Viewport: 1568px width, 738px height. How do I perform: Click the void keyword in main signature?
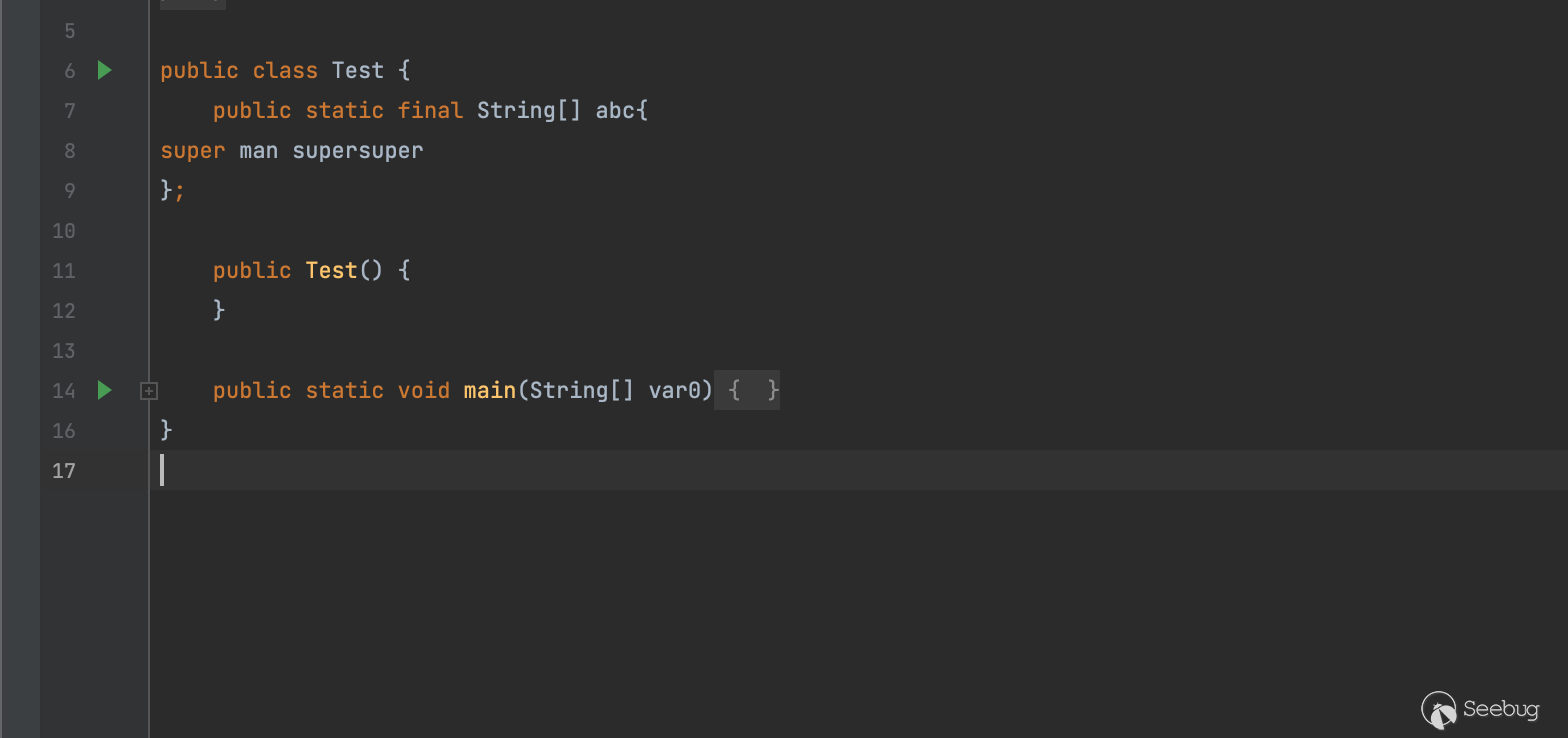(x=424, y=390)
